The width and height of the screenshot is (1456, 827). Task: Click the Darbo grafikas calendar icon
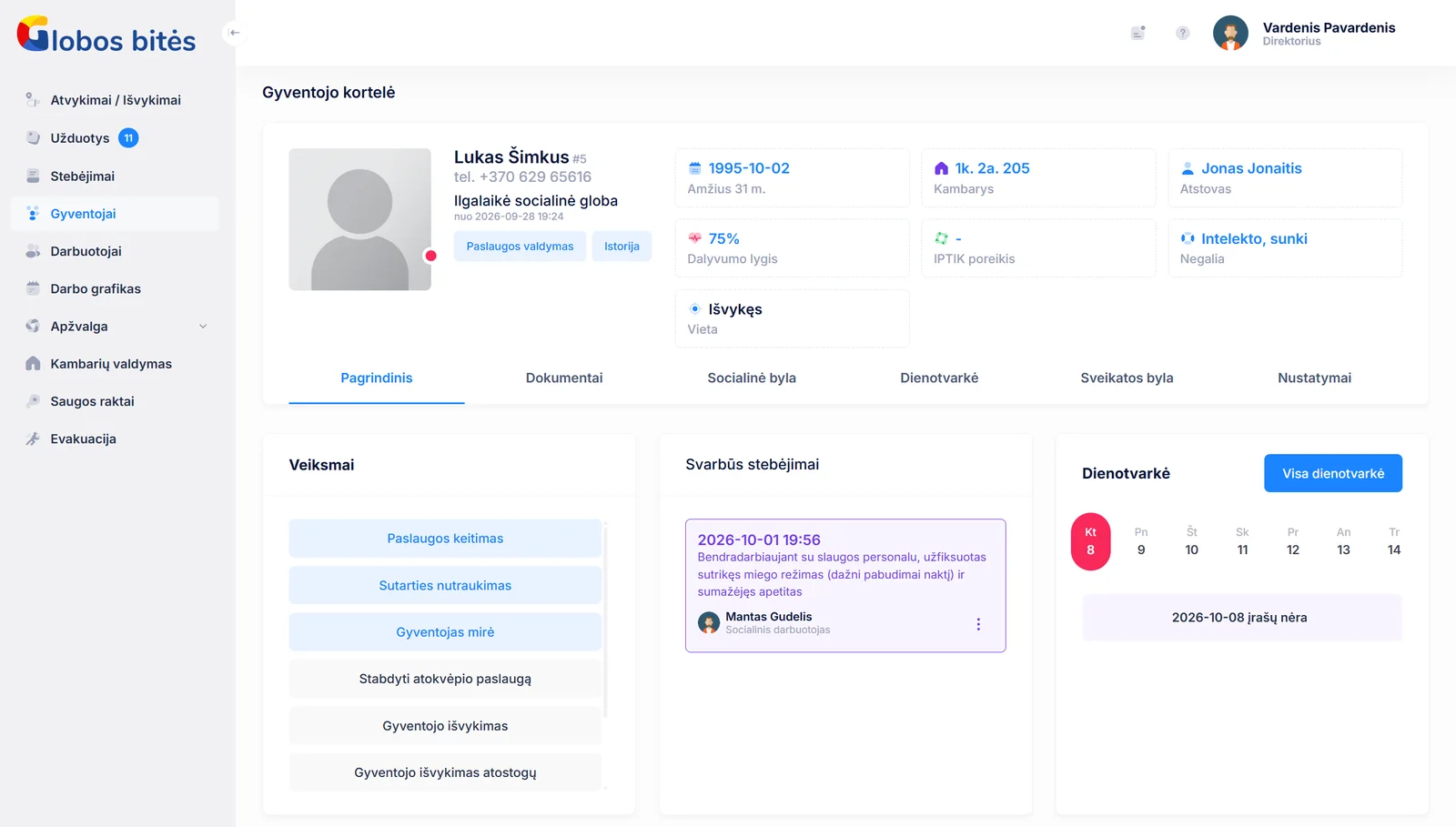coord(33,288)
